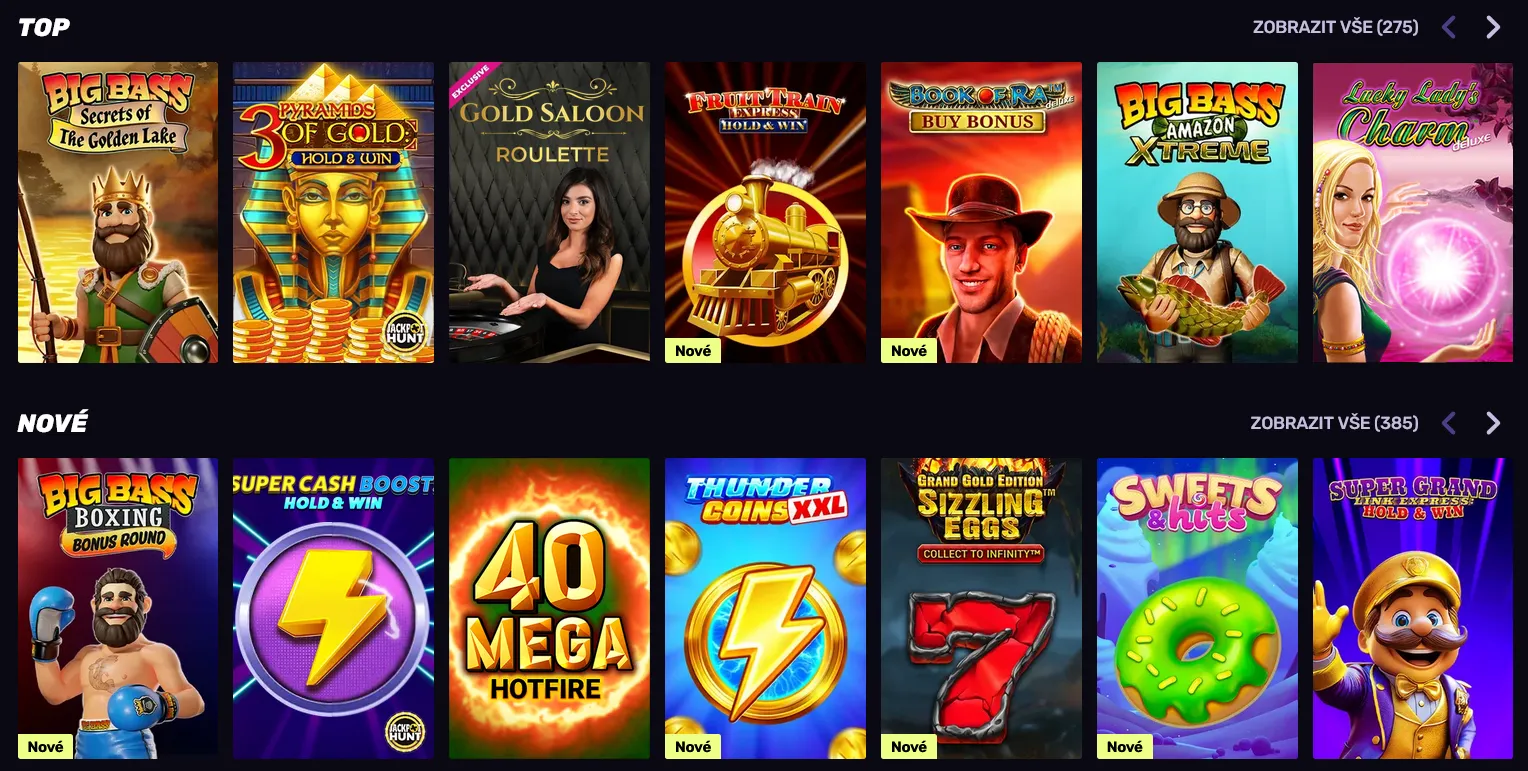Click the Nové badge on Fruit Train Express
The image size is (1528, 771).
click(693, 350)
